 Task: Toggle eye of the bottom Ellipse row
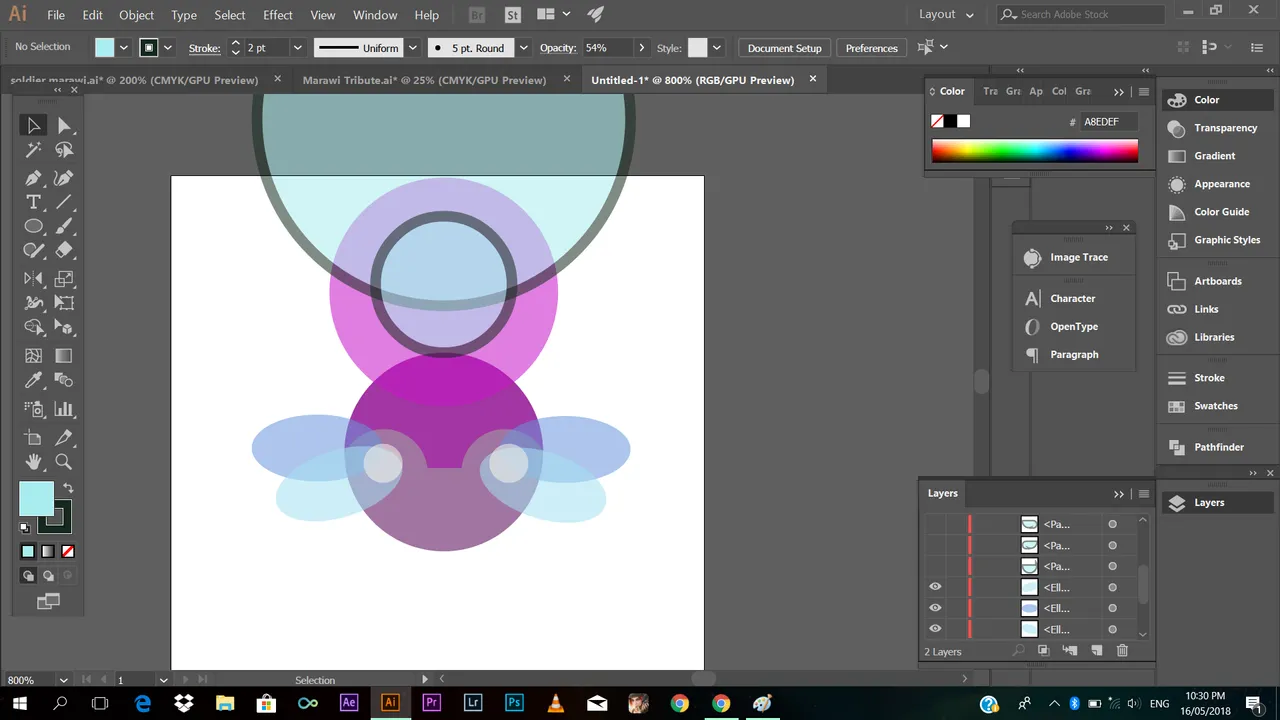click(935, 629)
